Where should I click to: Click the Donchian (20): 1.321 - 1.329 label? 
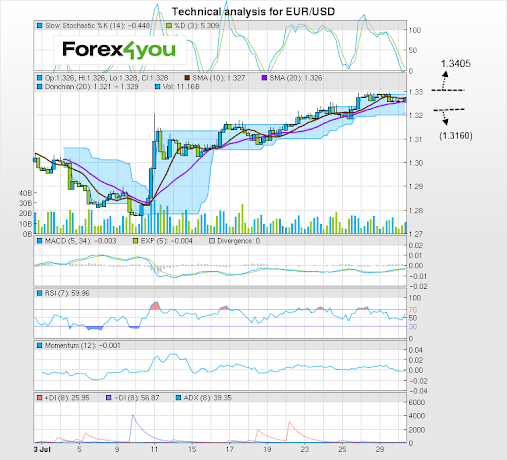tap(91, 87)
